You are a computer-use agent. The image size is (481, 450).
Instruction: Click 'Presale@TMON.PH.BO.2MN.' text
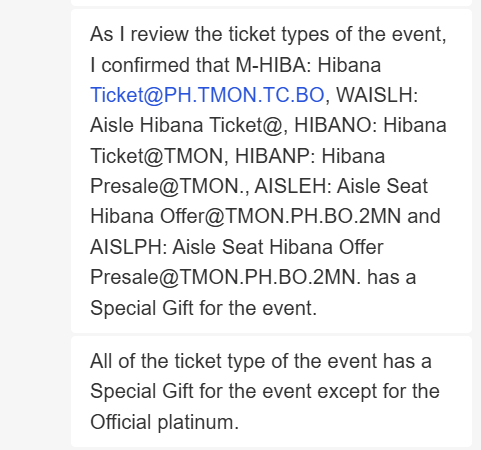(226, 277)
